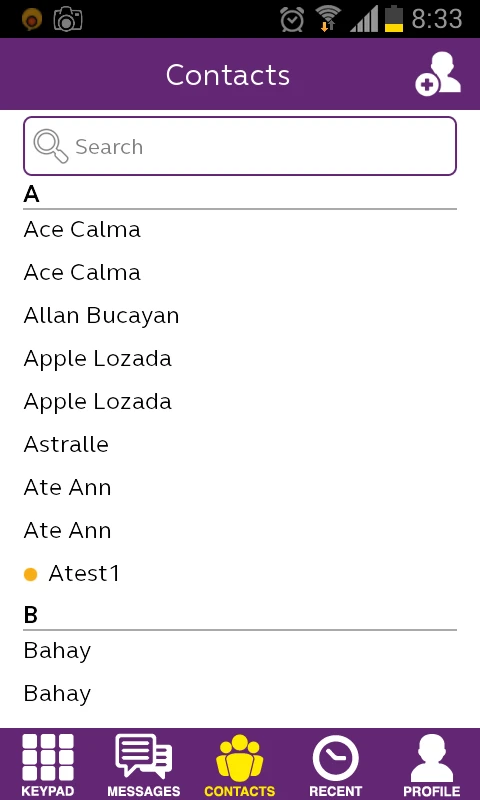
Task: Tap the add contact icon
Action: [438, 73]
